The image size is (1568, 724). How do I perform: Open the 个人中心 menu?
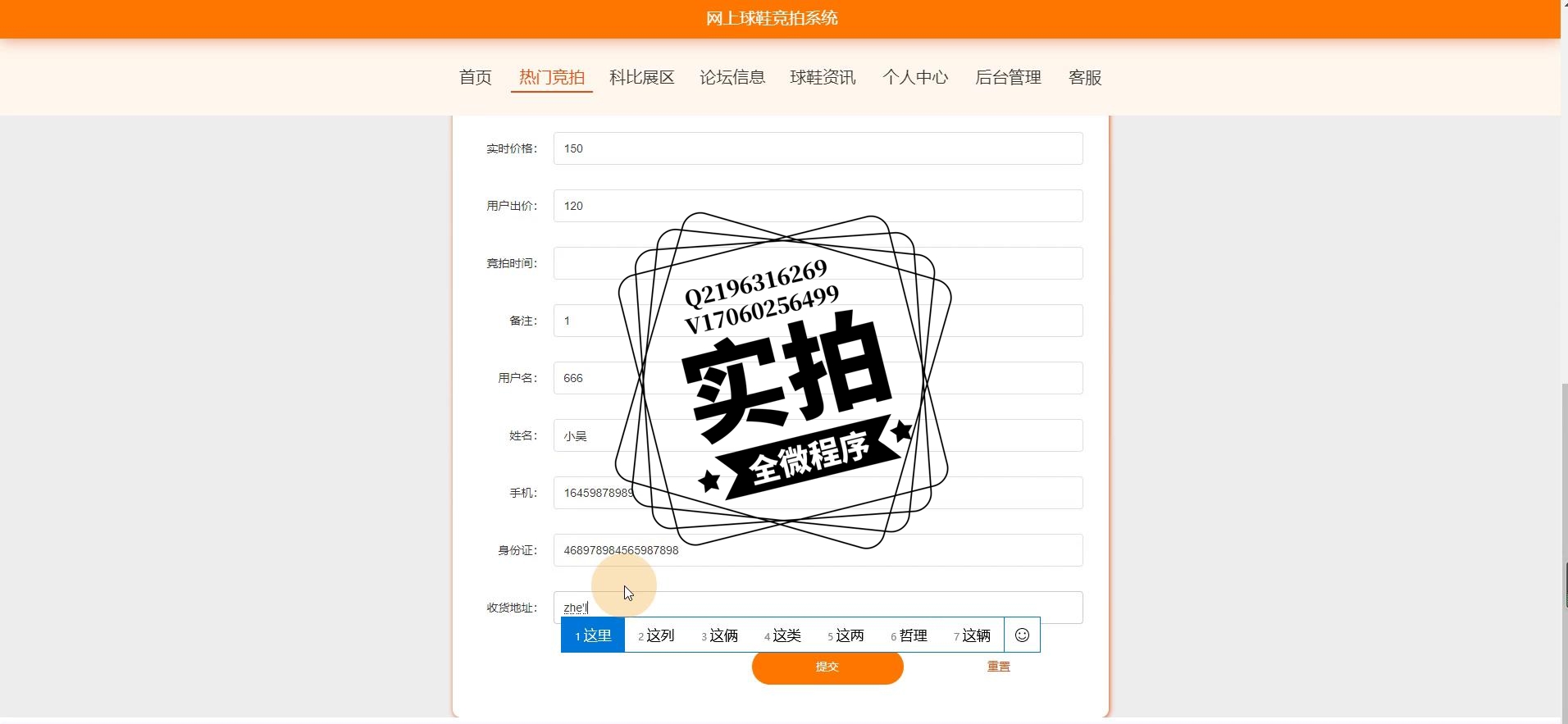click(915, 77)
